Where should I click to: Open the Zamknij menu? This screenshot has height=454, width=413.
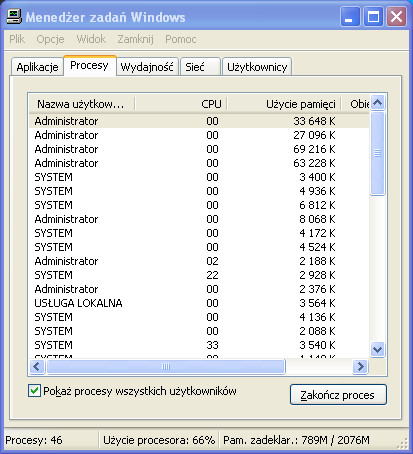pos(135,39)
